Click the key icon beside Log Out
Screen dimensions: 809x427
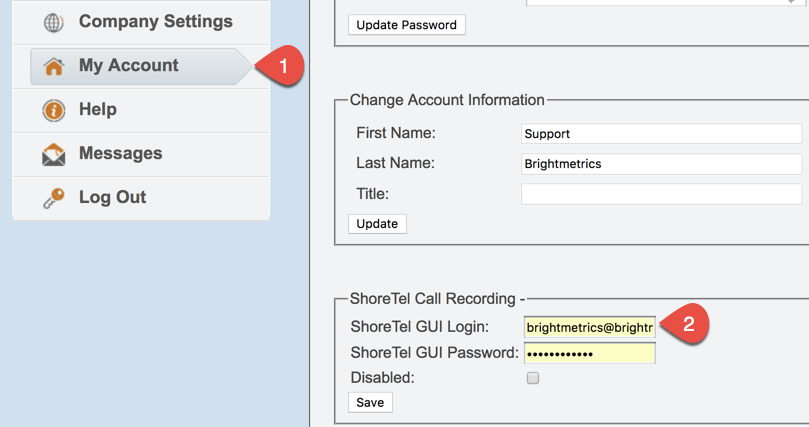pos(54,198)
